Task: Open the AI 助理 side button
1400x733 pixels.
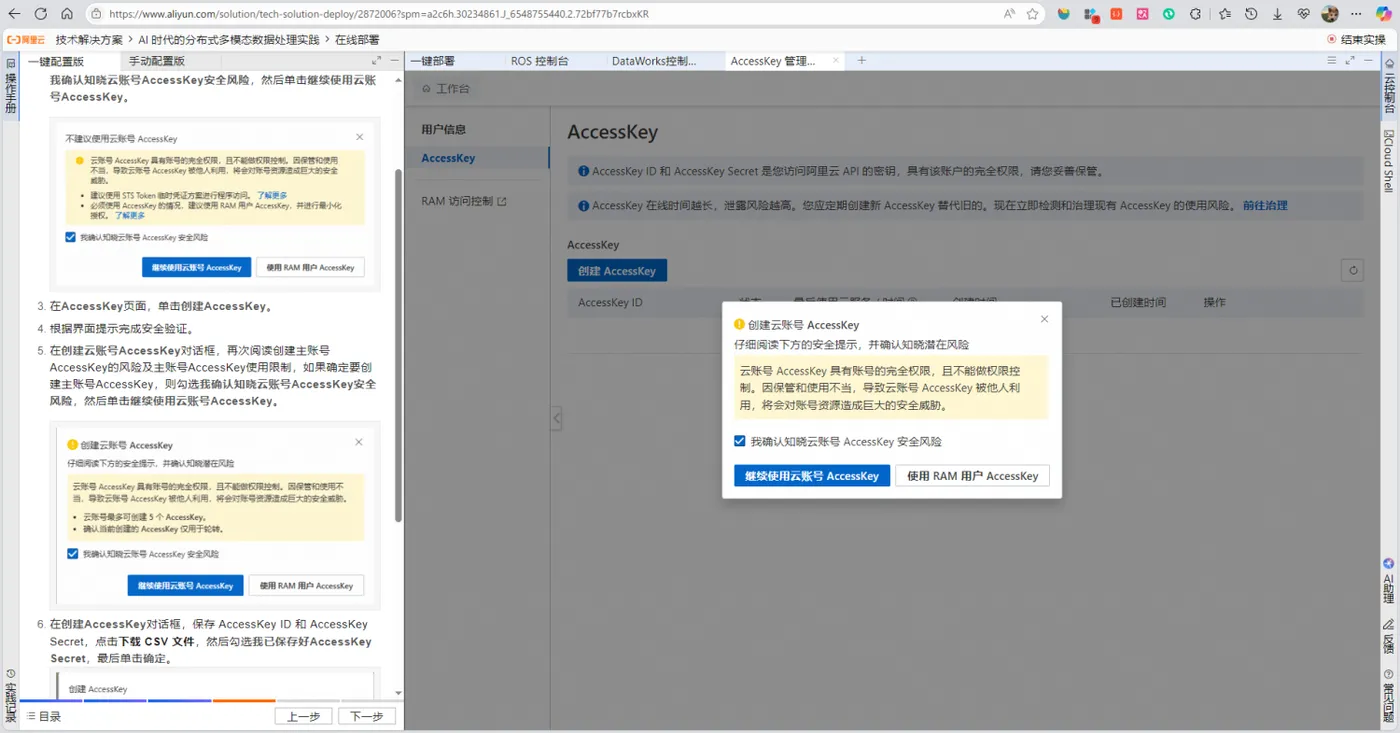Action: click(1389, 582)
